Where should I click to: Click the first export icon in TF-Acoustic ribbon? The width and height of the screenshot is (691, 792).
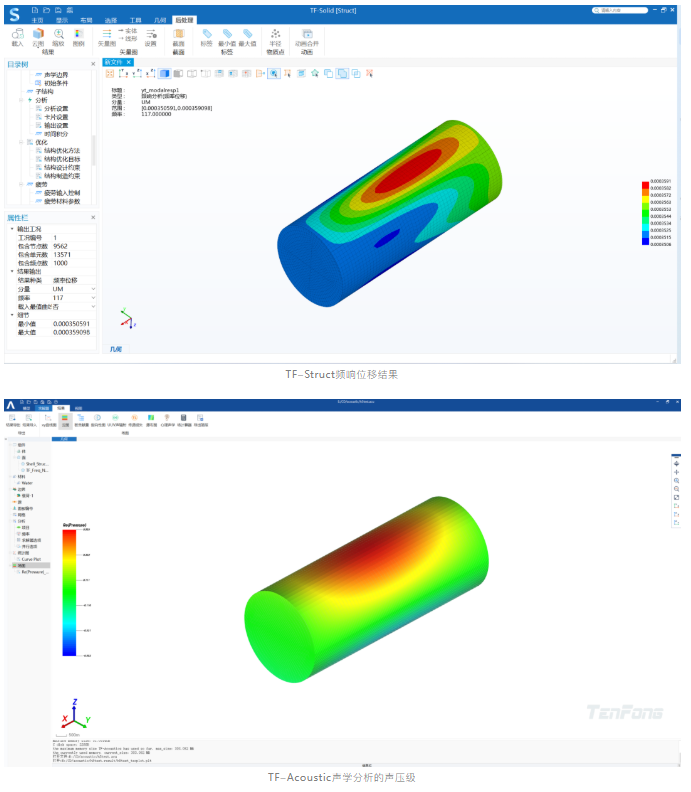12,418
